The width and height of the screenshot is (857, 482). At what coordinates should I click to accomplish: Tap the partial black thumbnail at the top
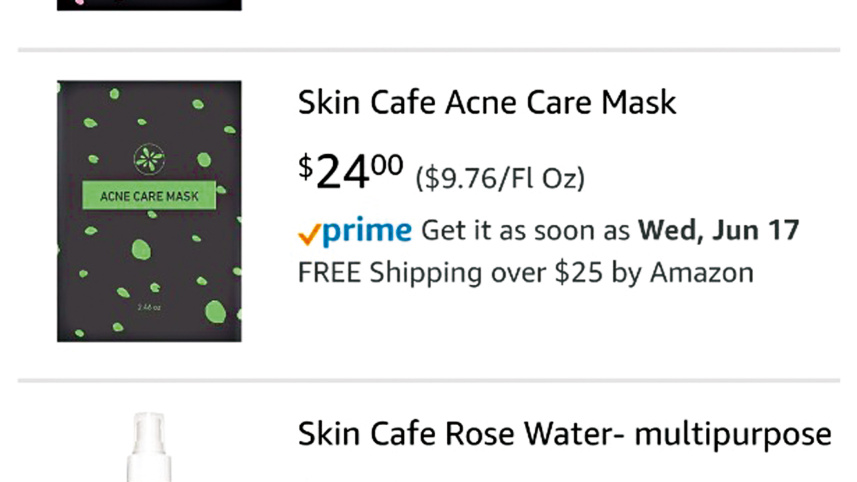pyautogui.click(x=149, y=4)
